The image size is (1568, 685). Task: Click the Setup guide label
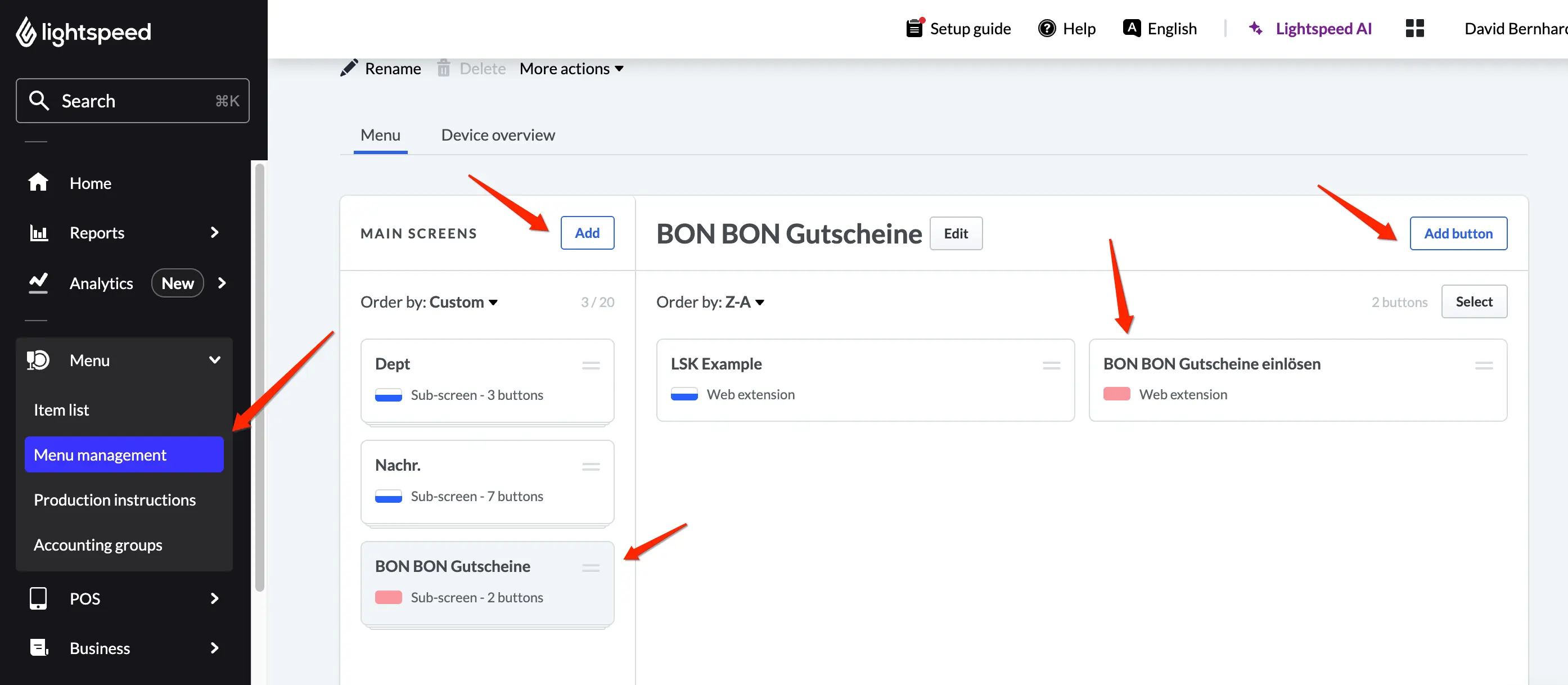[x=970, y=28]
